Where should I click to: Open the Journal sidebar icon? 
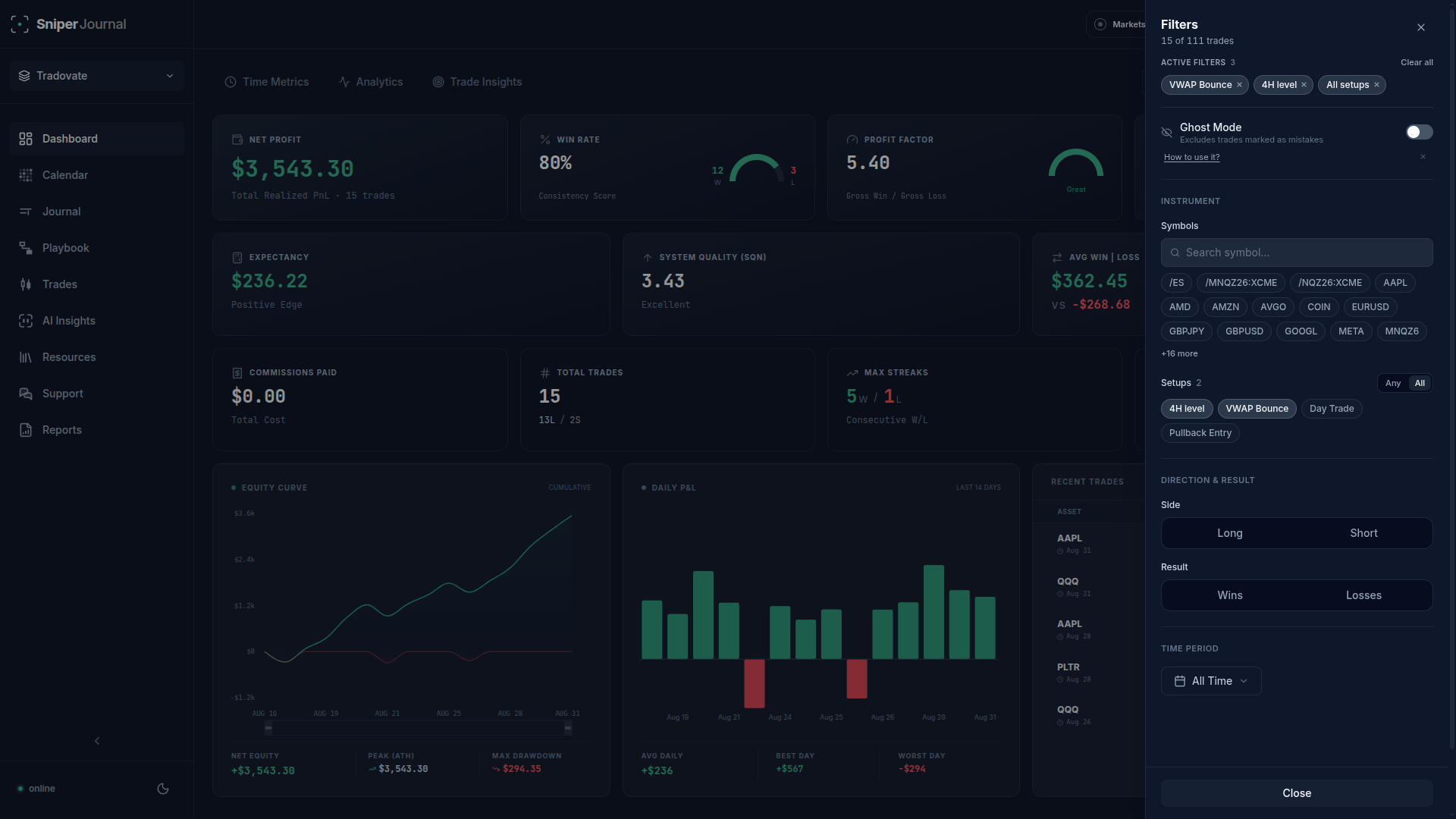coord(26,212)
